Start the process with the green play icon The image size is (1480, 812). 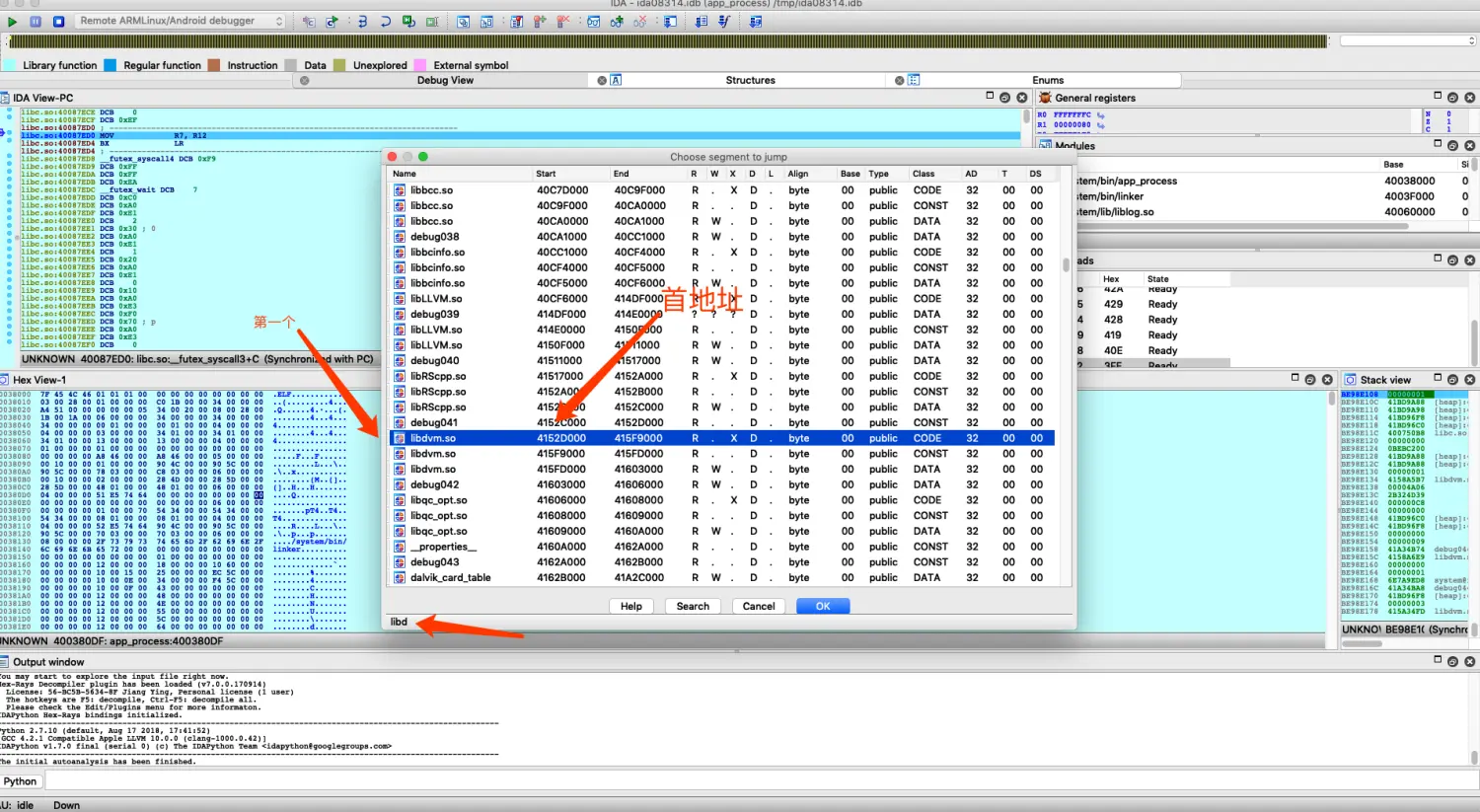click(12, 21)
